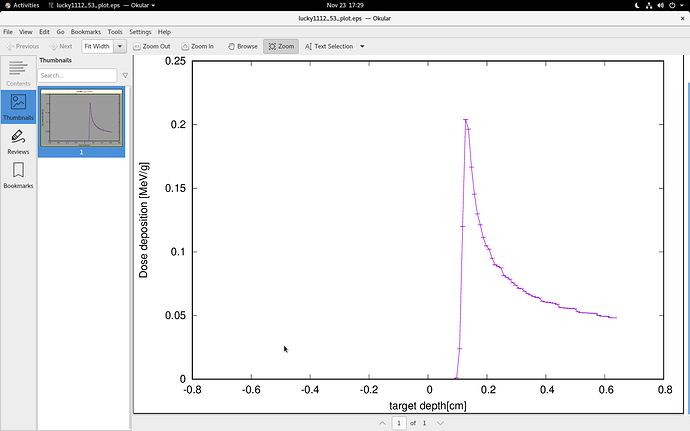
Task: Show the Contents sidebar panel
Action: pyautogui.click(x=18, y=73)
